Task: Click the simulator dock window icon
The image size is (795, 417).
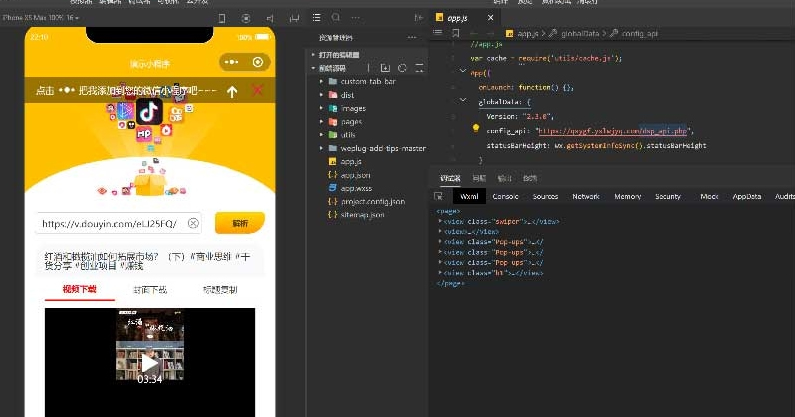Action: pyautogui.click(x=294, y=18)
